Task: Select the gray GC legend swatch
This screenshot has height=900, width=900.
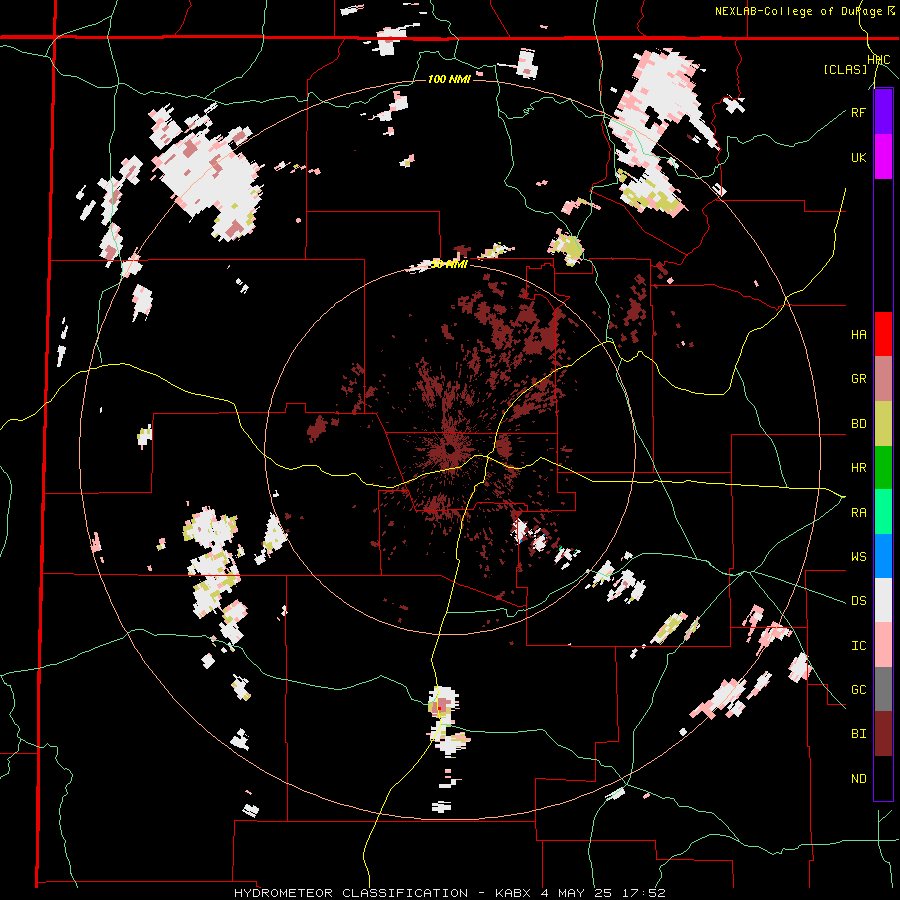Action: [883, 689]
